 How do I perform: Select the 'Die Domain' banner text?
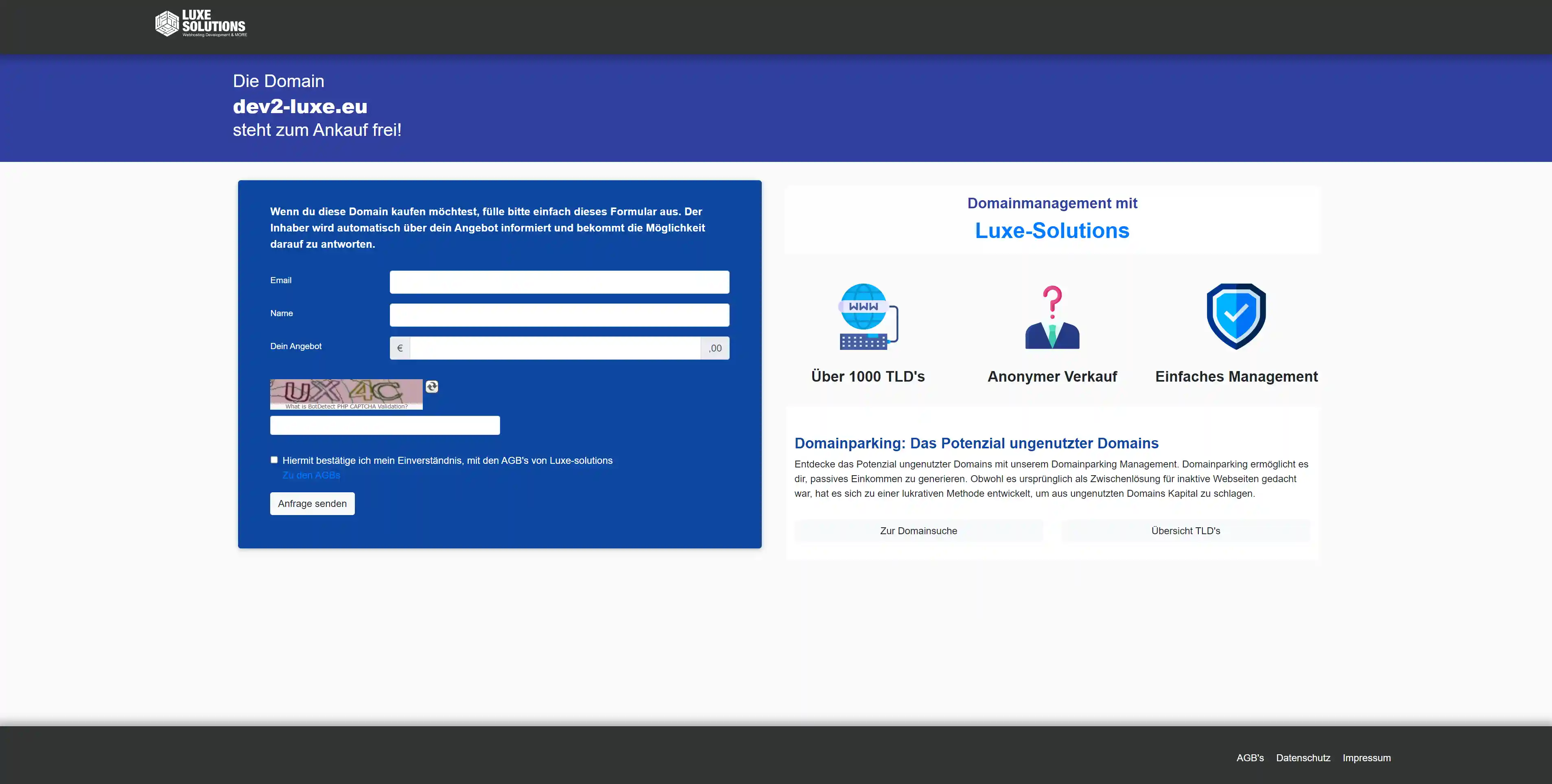[278, 81]
